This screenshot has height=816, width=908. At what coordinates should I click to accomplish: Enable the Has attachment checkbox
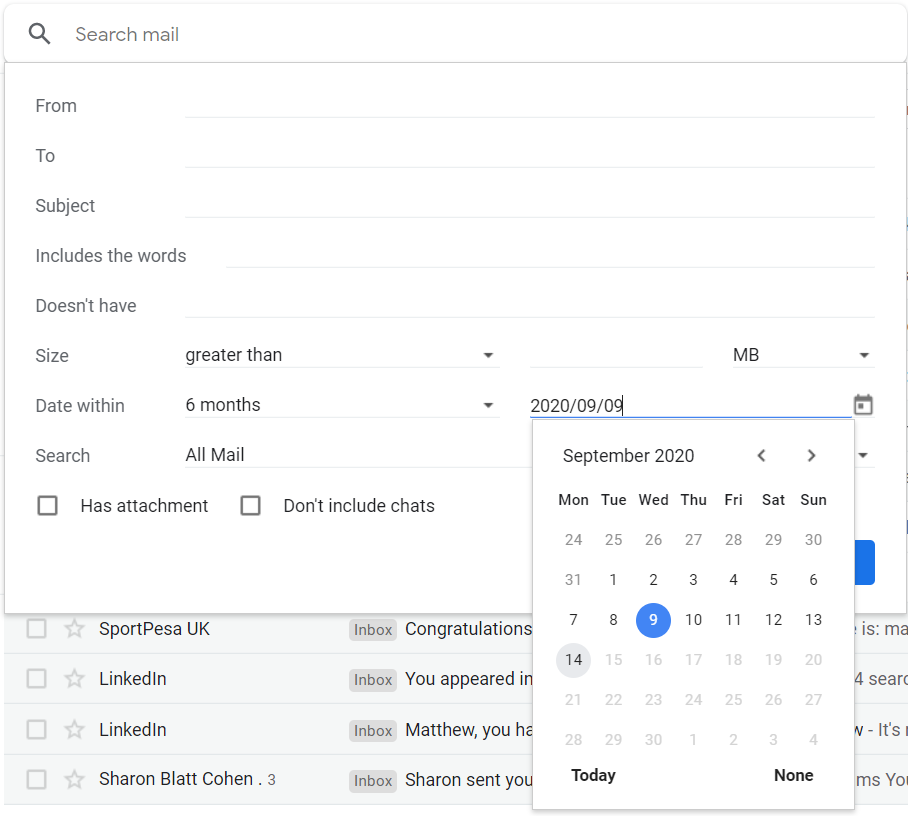pos(47,505)
